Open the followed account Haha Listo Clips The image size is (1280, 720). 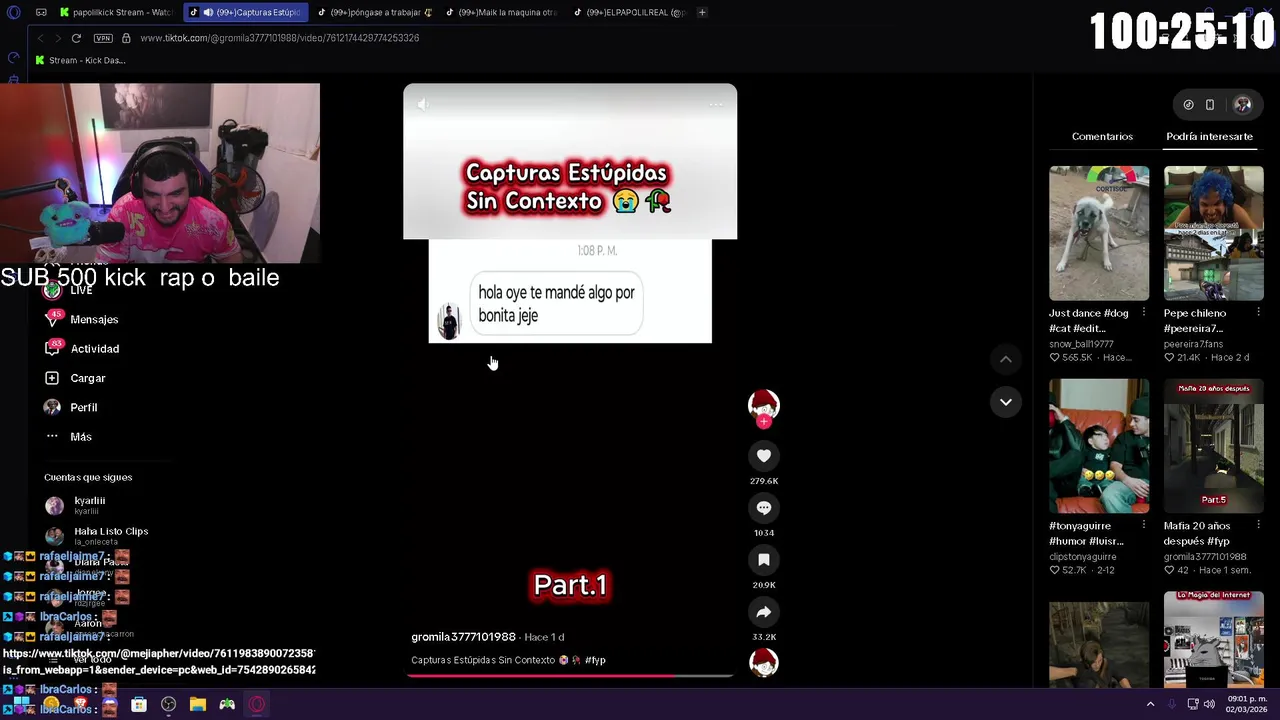tap(98, 535)
